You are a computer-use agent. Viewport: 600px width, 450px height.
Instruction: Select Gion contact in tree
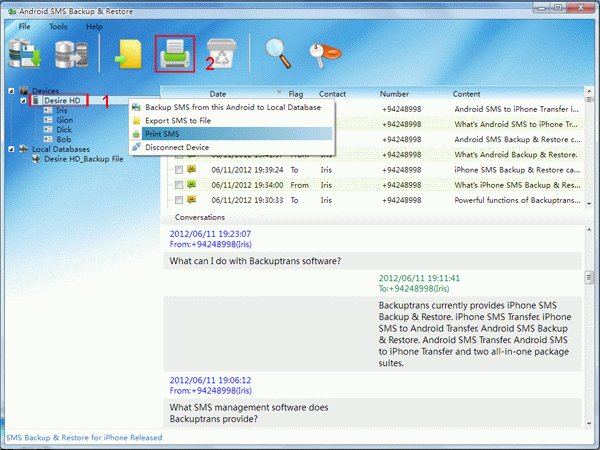coord(65,120)
